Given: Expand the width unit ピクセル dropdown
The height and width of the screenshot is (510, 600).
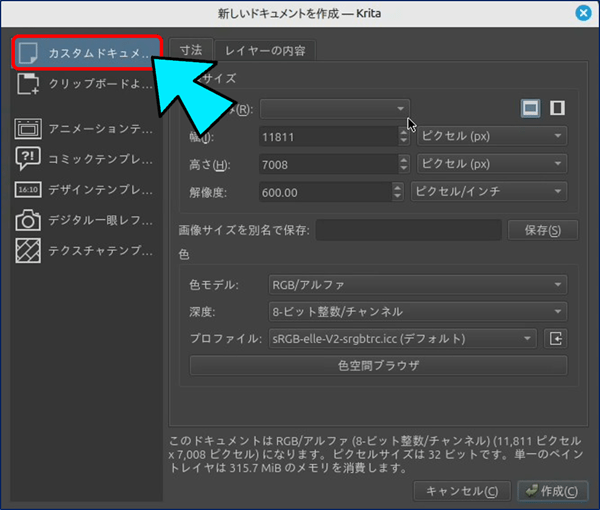Looking at the screenshot, I should pyautogui.click(x=489, y=136).
